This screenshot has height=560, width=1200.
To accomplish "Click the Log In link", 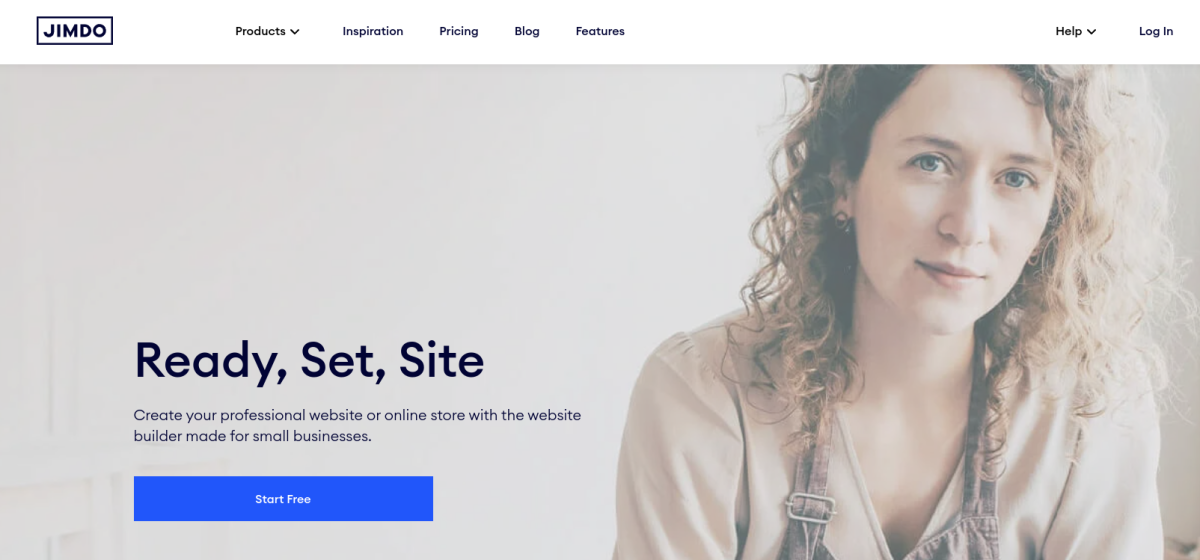I will pos(1156,31).
